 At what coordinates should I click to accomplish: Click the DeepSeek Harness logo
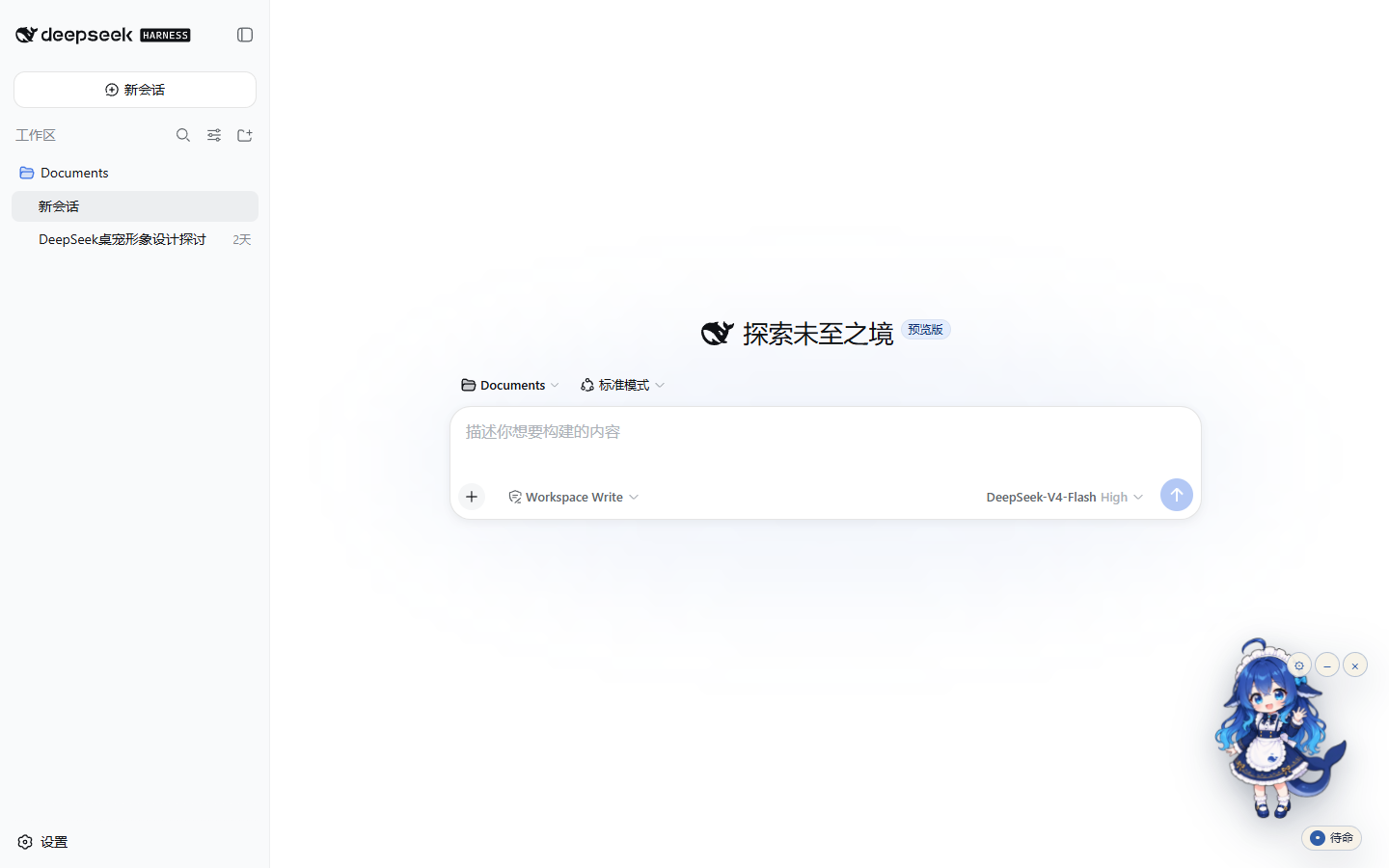tap(103, 35)
